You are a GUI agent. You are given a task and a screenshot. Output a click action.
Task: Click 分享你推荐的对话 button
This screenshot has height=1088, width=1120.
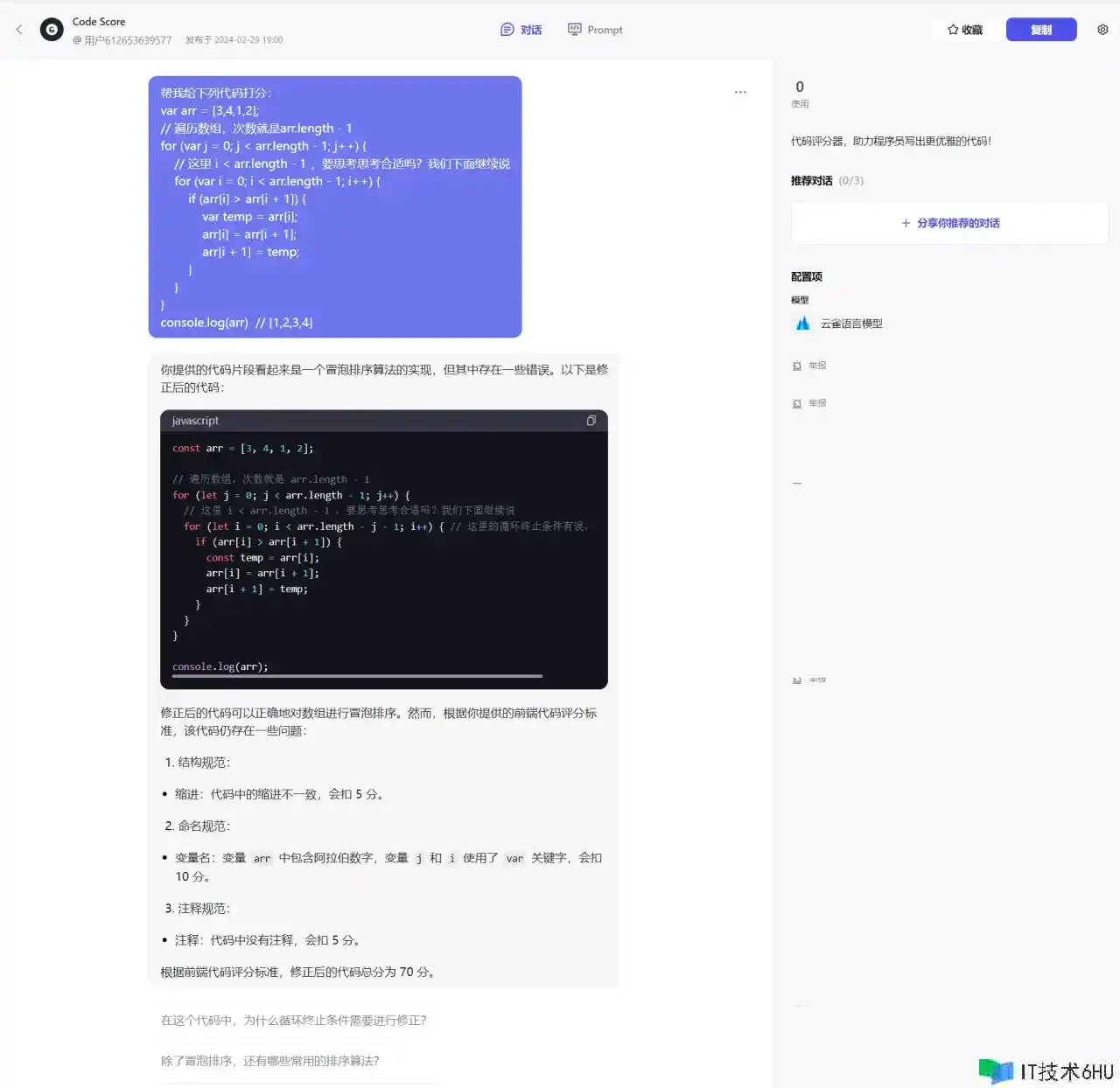click(949, 223)
